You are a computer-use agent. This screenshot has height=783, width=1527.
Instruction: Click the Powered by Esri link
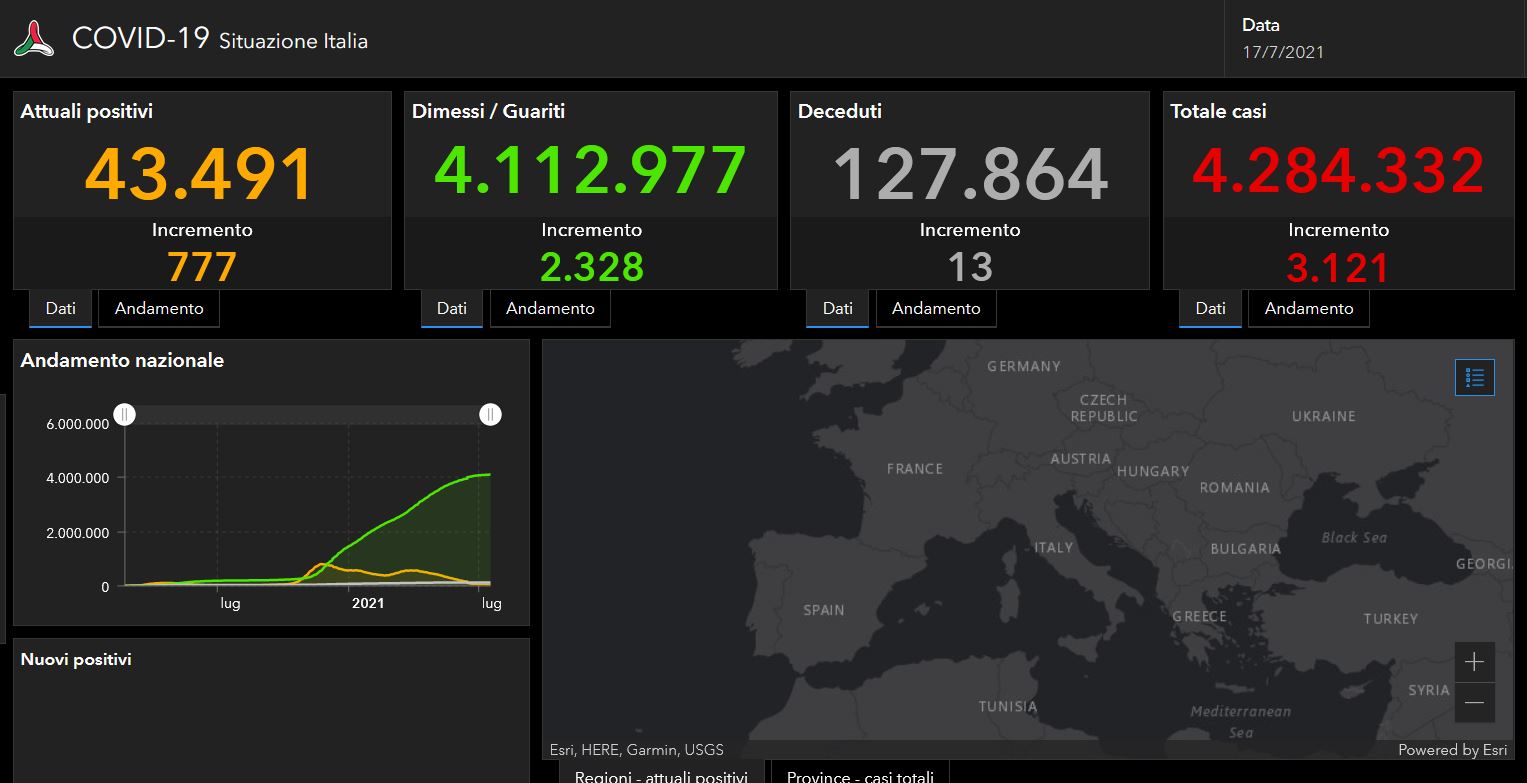[1452, 749]
